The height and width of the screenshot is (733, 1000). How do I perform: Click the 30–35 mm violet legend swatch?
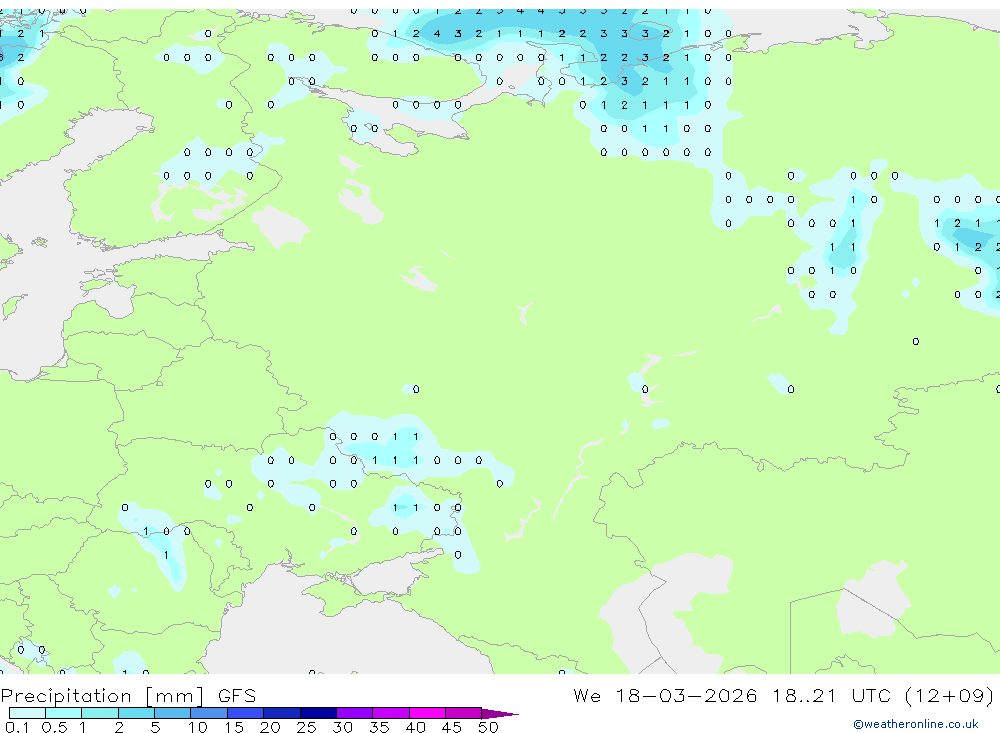click(x=355, y=713)
